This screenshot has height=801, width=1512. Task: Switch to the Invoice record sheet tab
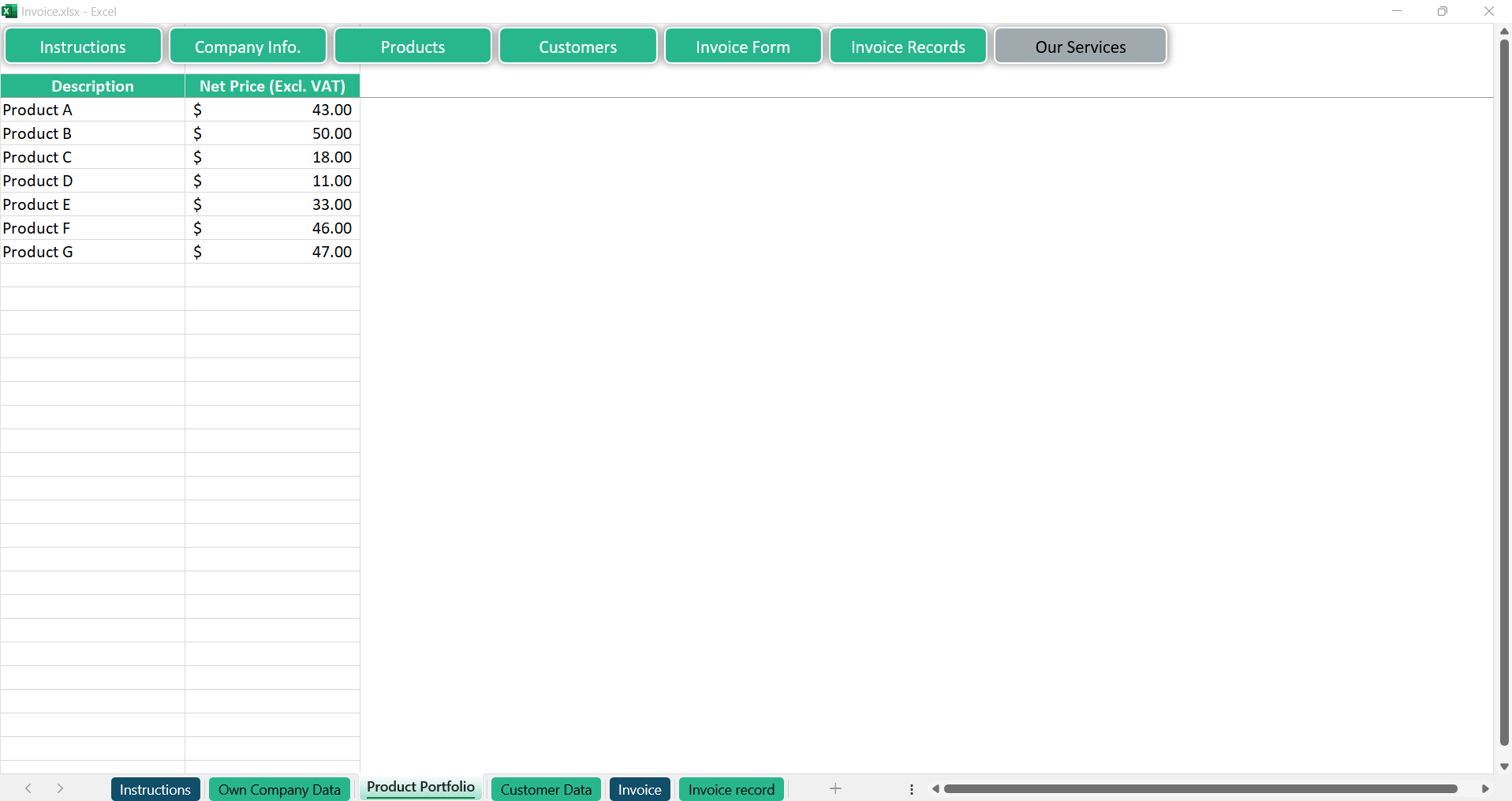pos(731,789)
